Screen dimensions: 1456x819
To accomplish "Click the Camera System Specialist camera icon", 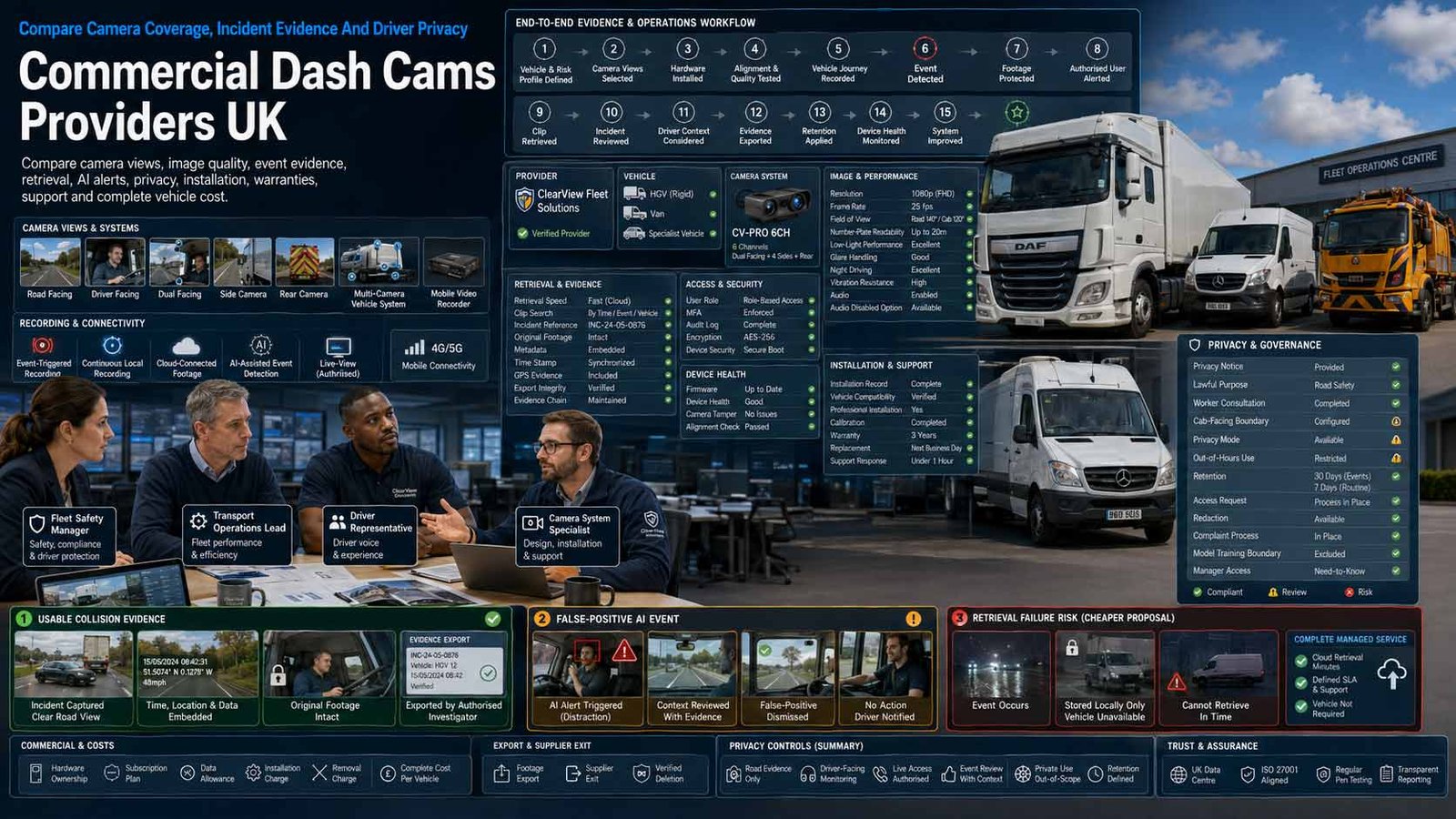I will point(532,523).
